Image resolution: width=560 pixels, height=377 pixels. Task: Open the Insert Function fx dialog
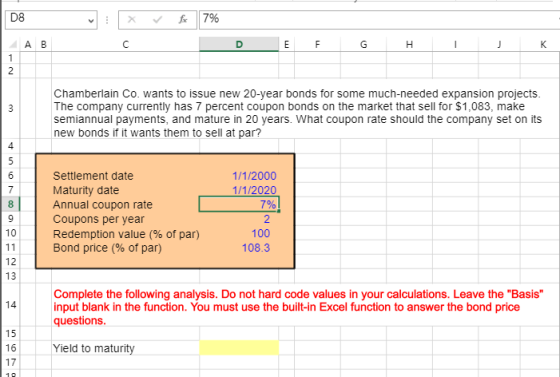click(183, 19)
